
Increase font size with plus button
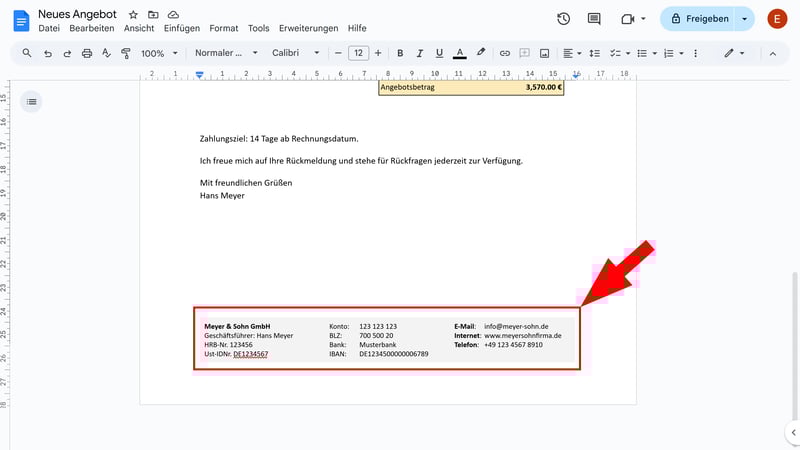(378, 53)
